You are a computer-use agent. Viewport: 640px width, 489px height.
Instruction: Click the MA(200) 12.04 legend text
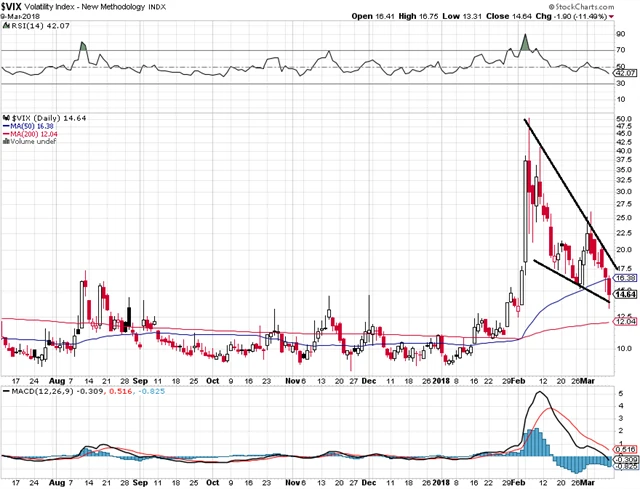34,134
